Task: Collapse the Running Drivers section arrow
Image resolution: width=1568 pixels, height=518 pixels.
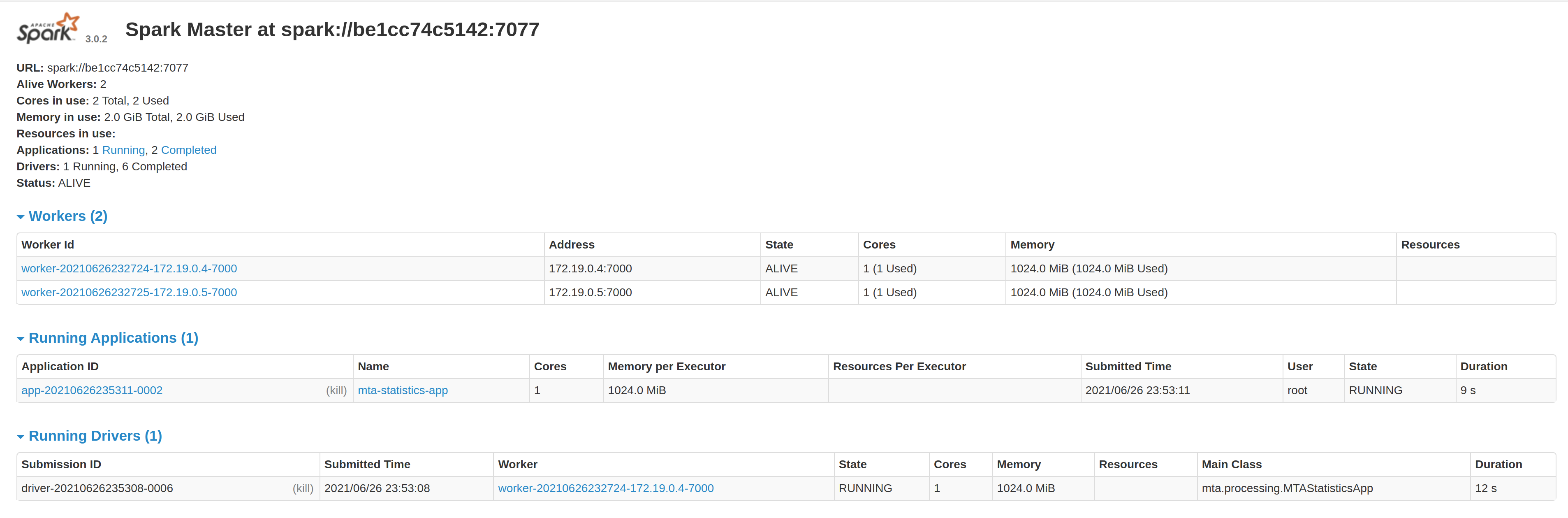Action: [x=21, y=437]
